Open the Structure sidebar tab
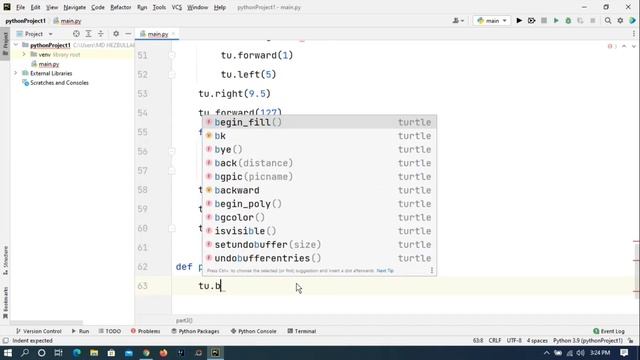 click(5, 260)
